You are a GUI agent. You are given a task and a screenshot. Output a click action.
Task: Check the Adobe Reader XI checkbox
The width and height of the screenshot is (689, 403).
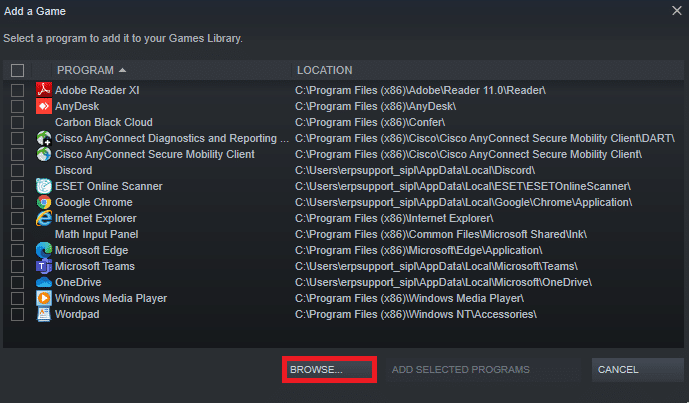tap(18, 90)
